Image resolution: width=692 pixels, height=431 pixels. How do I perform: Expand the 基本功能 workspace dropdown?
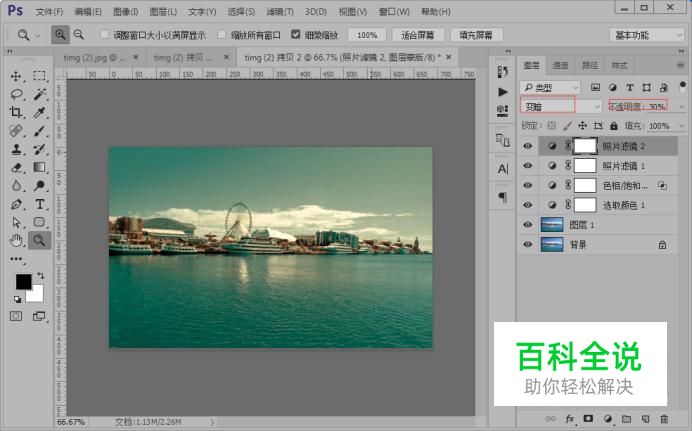(x=647, y=34)
